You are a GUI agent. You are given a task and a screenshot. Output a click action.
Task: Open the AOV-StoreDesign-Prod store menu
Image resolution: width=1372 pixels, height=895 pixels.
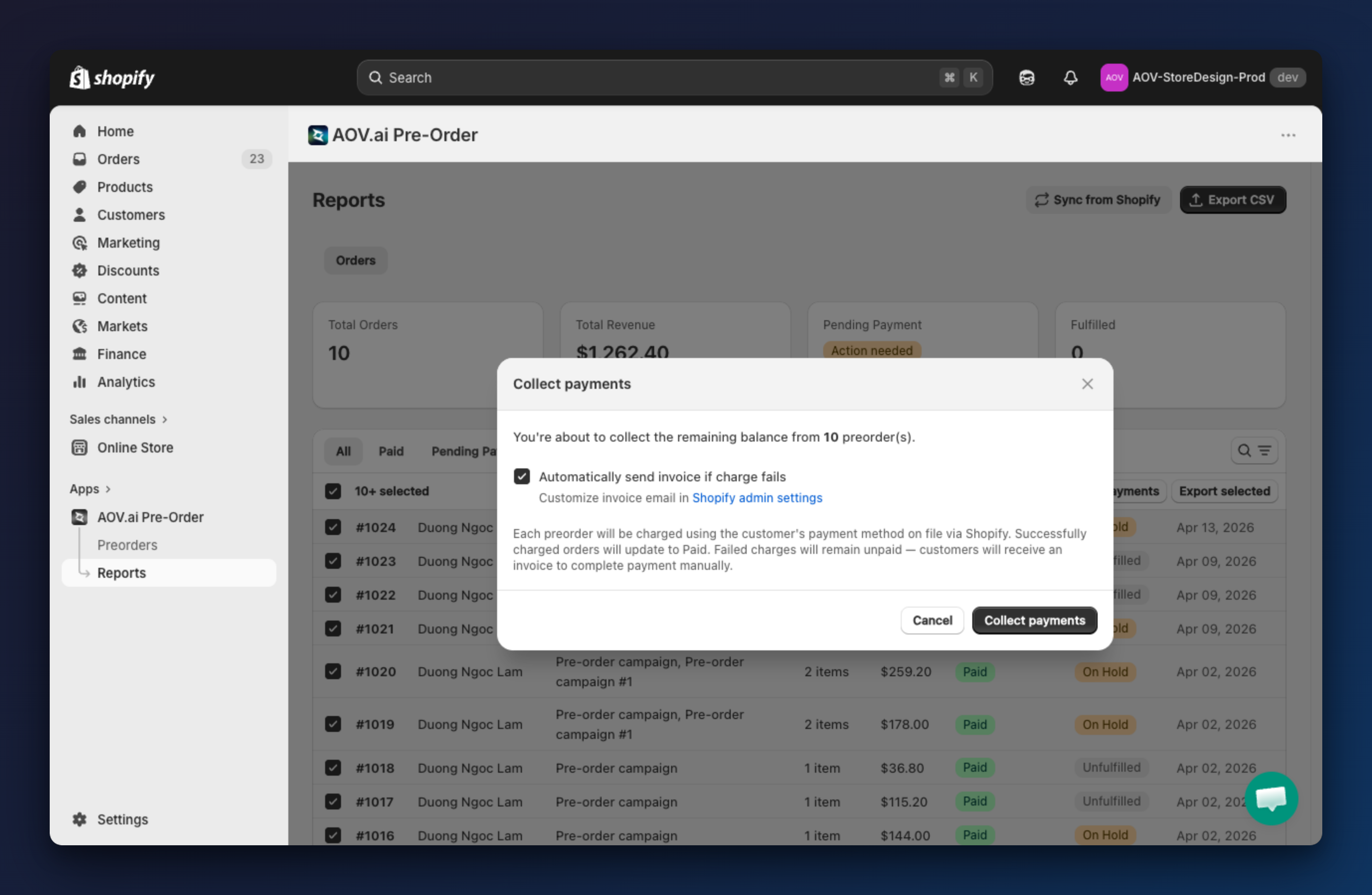point(1202,77)
